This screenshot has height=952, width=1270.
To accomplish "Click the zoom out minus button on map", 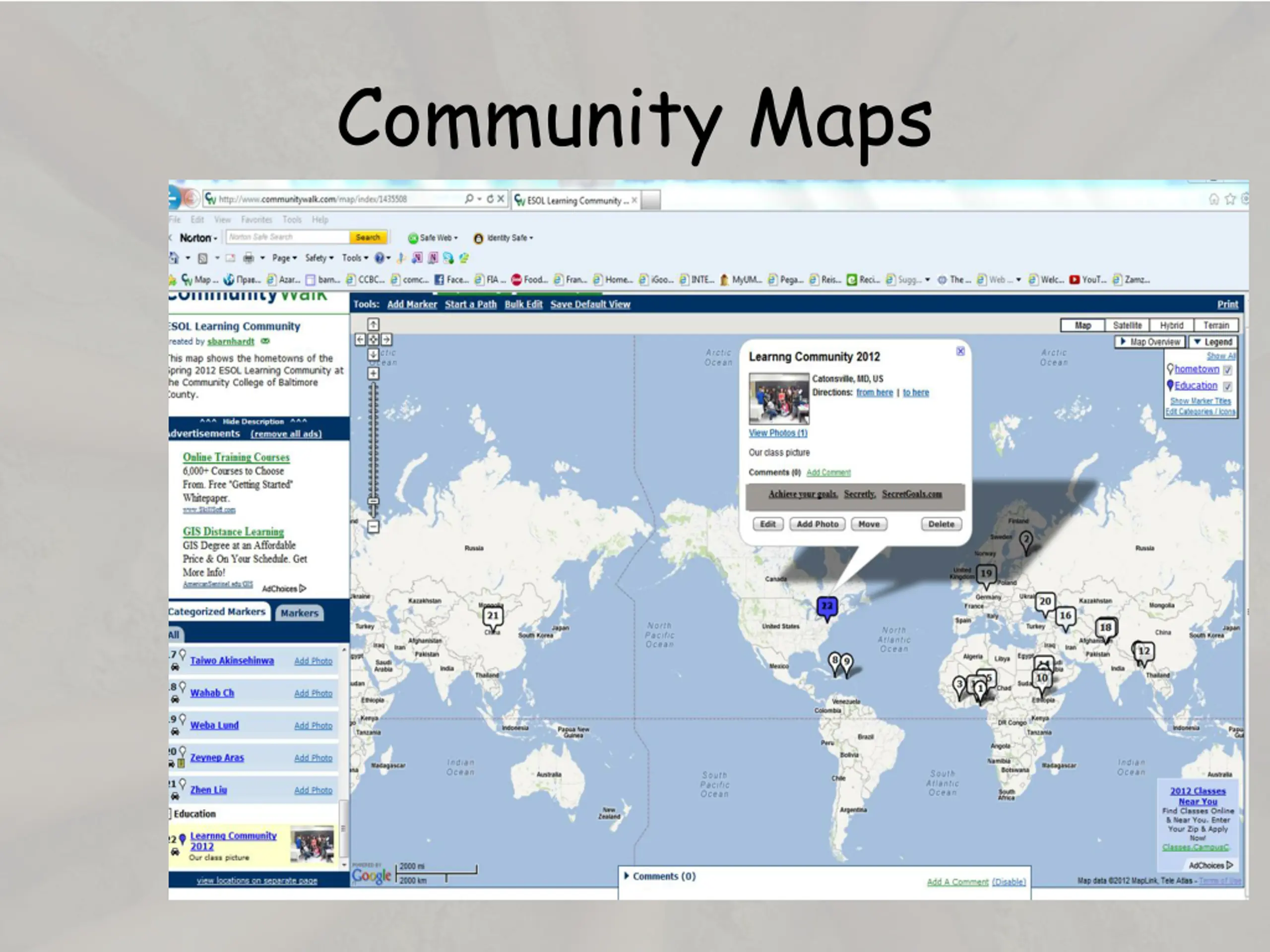I will (x=373, y=526).
